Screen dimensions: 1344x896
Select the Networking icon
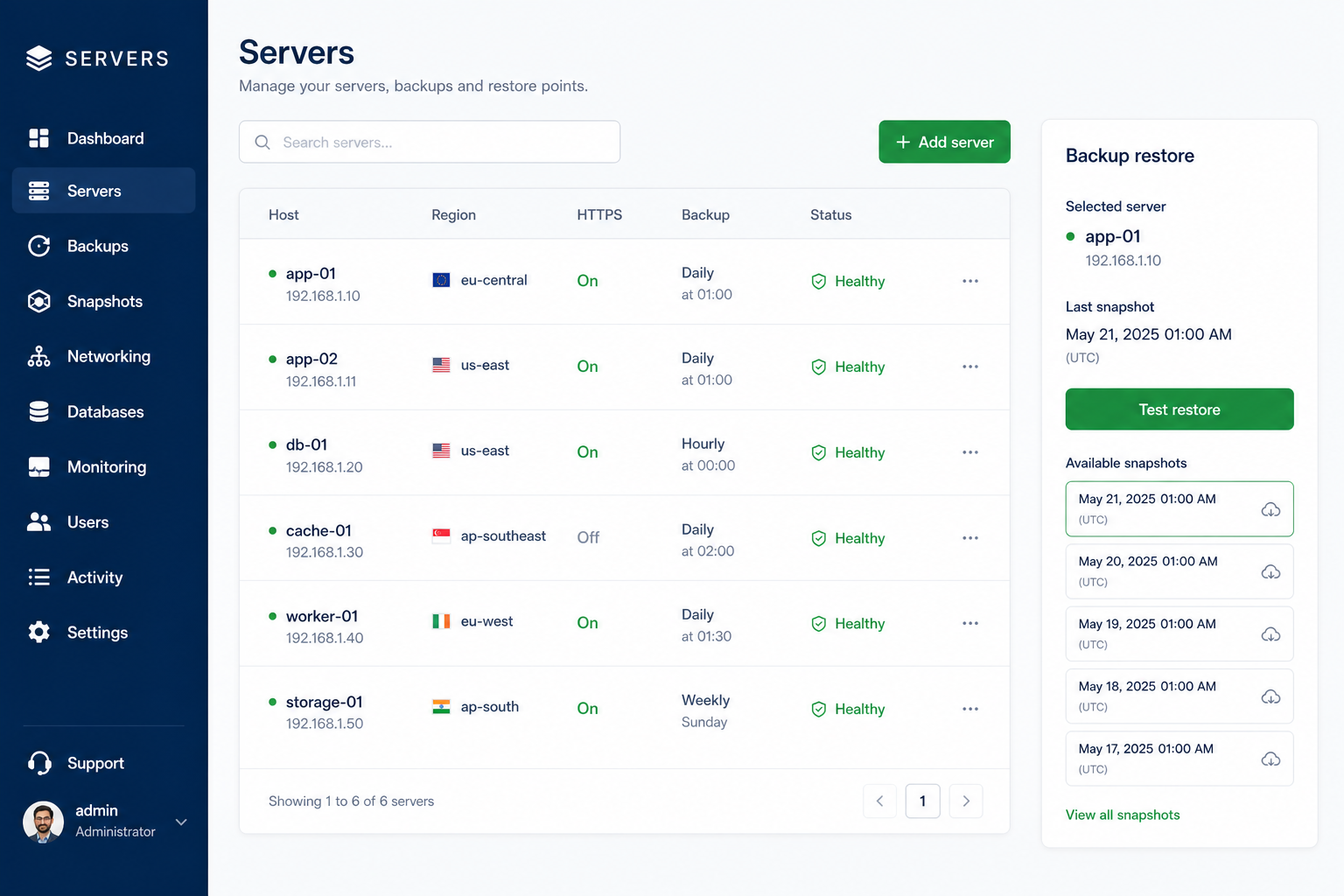point(38,356)
